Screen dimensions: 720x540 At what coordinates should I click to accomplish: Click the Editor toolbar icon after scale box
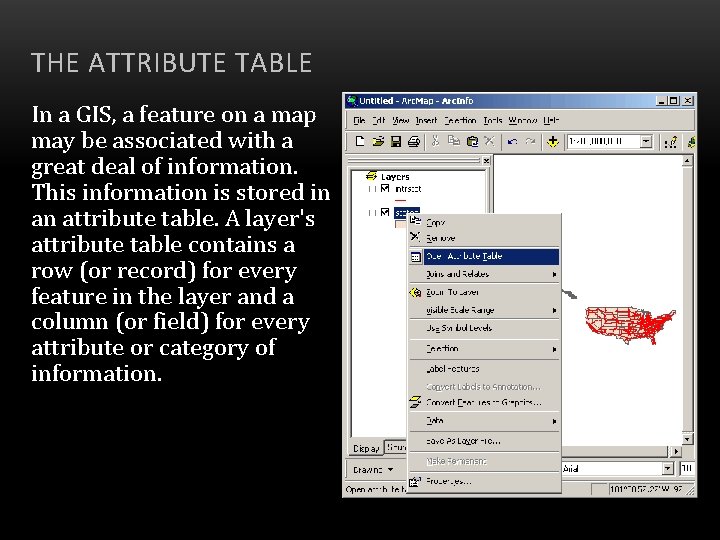tap(671, 142)
